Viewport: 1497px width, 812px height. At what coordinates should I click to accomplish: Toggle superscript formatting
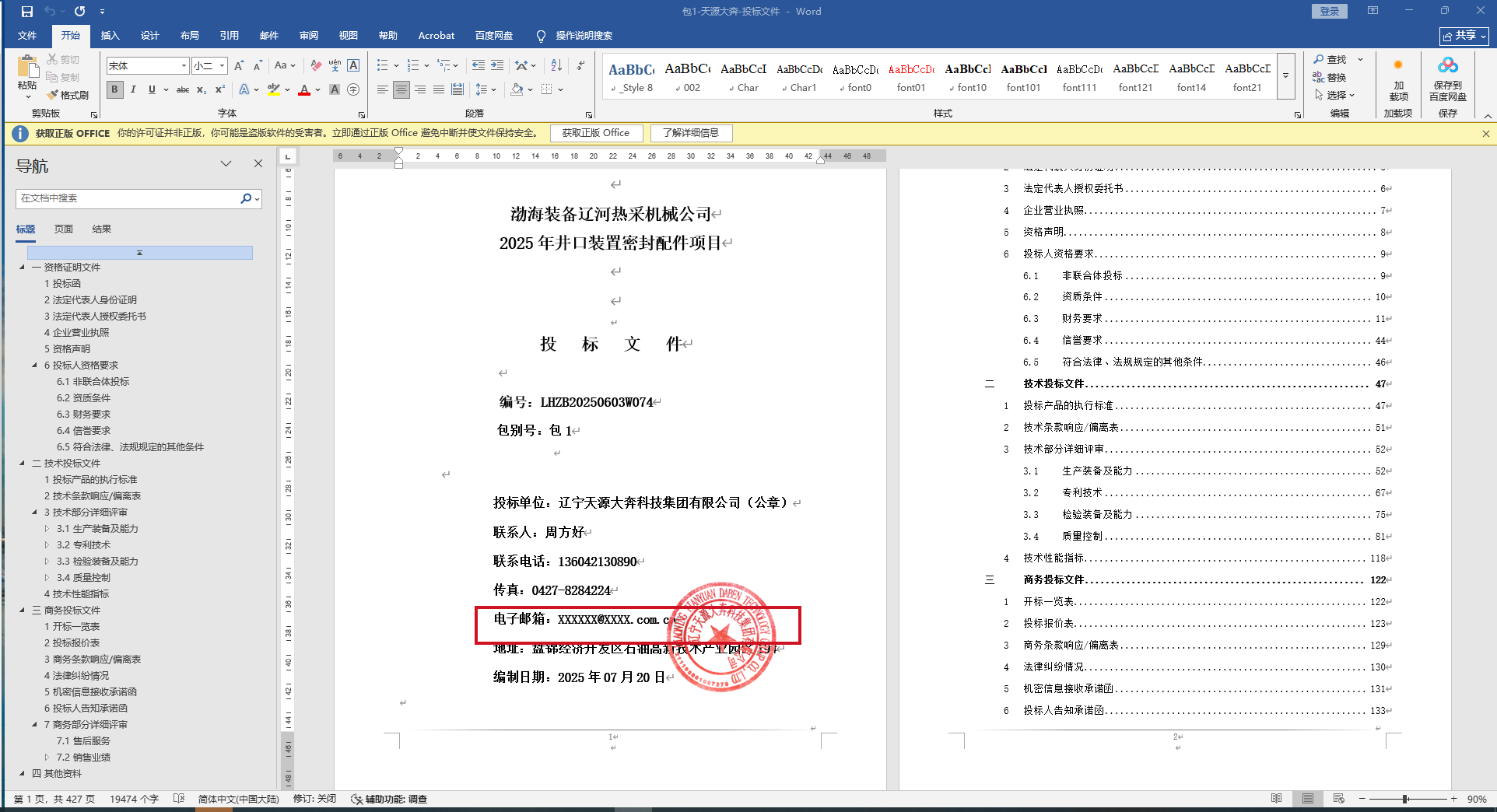coord(220,89)
